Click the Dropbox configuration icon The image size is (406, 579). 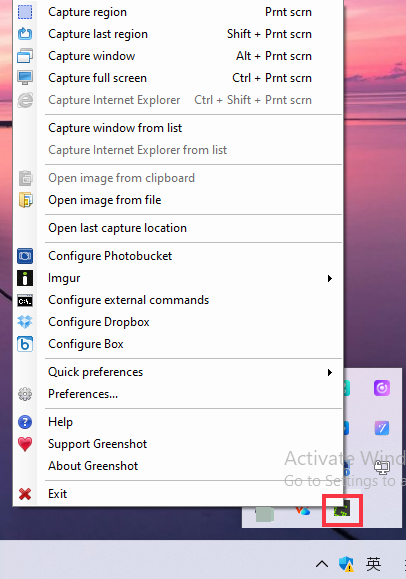pyautogui.click(x=25, y=322)
